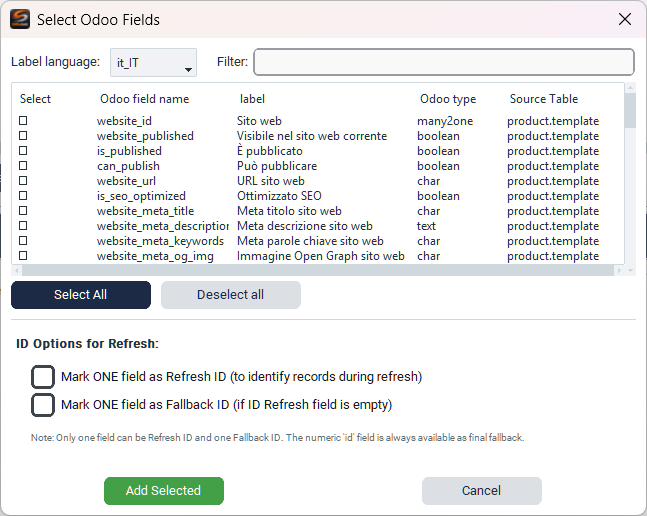Click the Deselect all button
The width and height of the screenshot is (647, 516).
pyautogui.click(x=231, y=295)
